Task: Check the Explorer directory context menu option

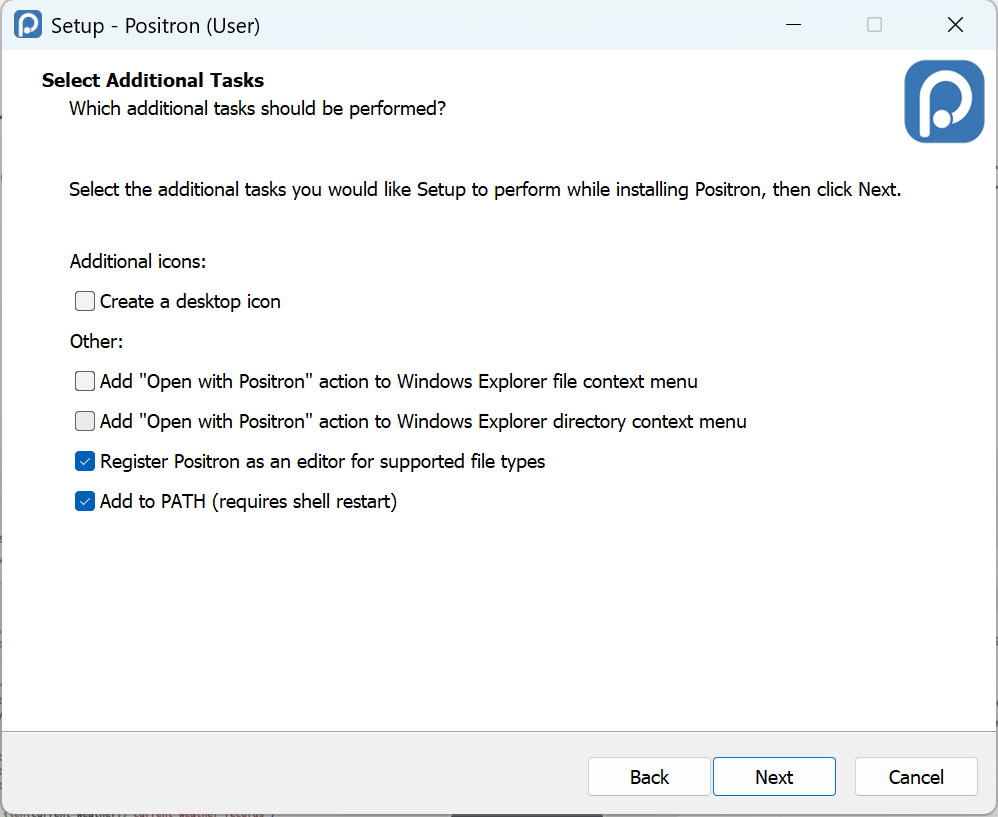Action: pyautogui.click(x=85, y=421)
